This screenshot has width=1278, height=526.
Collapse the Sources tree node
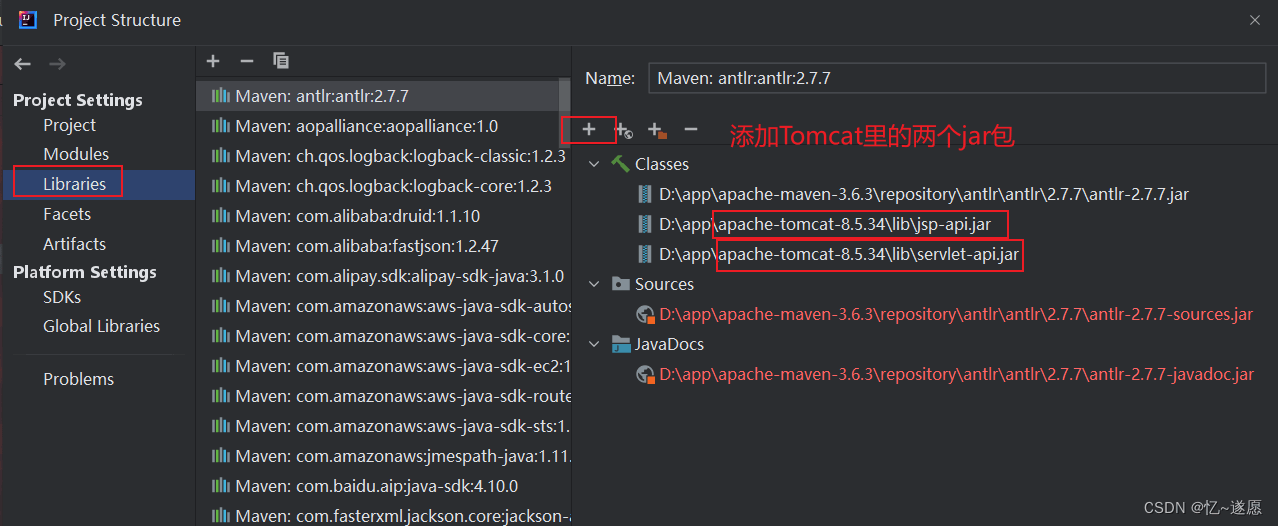point(594,284)
